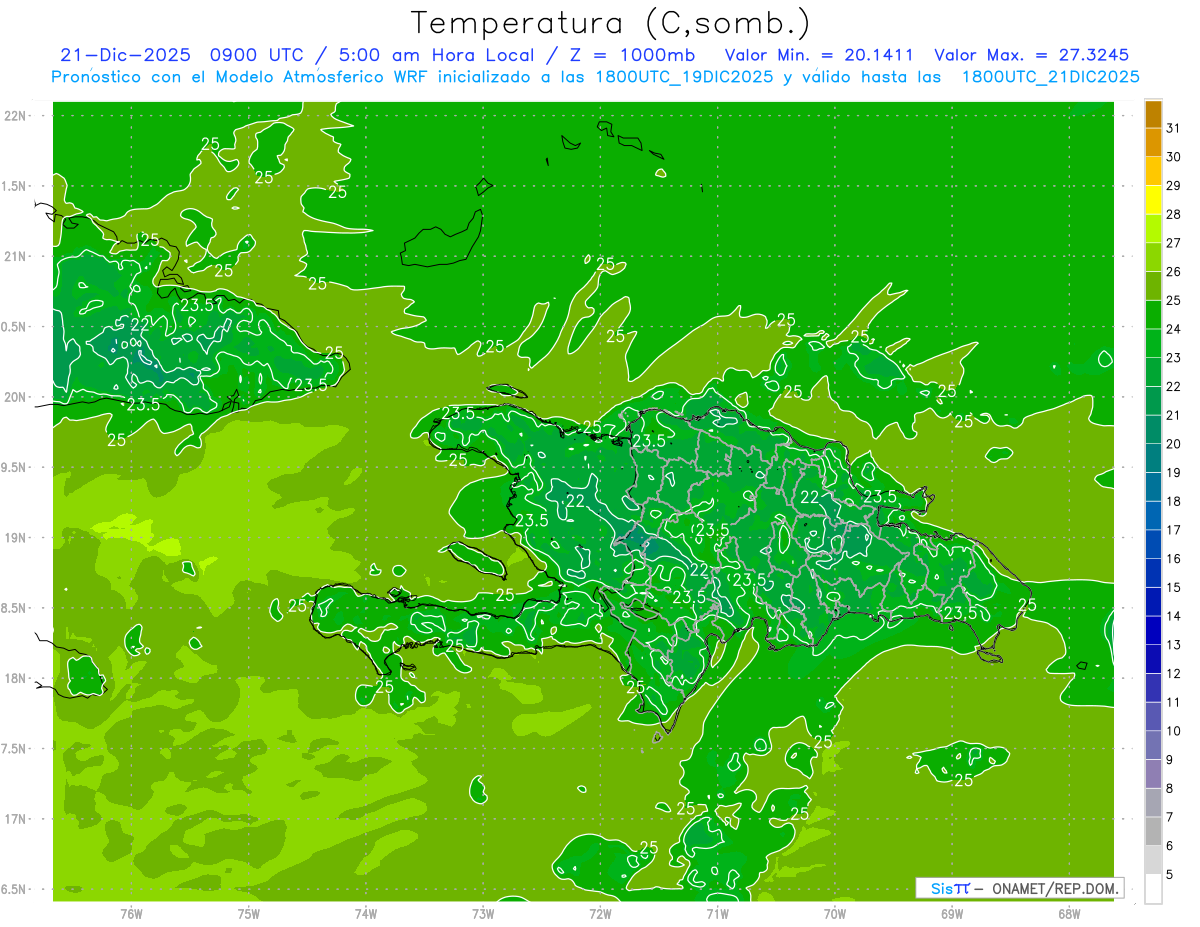The width and height of the screenshot is (1200, 927).
Task: Click the '69W' longitude axis label
Action: [x=952, y=915]
